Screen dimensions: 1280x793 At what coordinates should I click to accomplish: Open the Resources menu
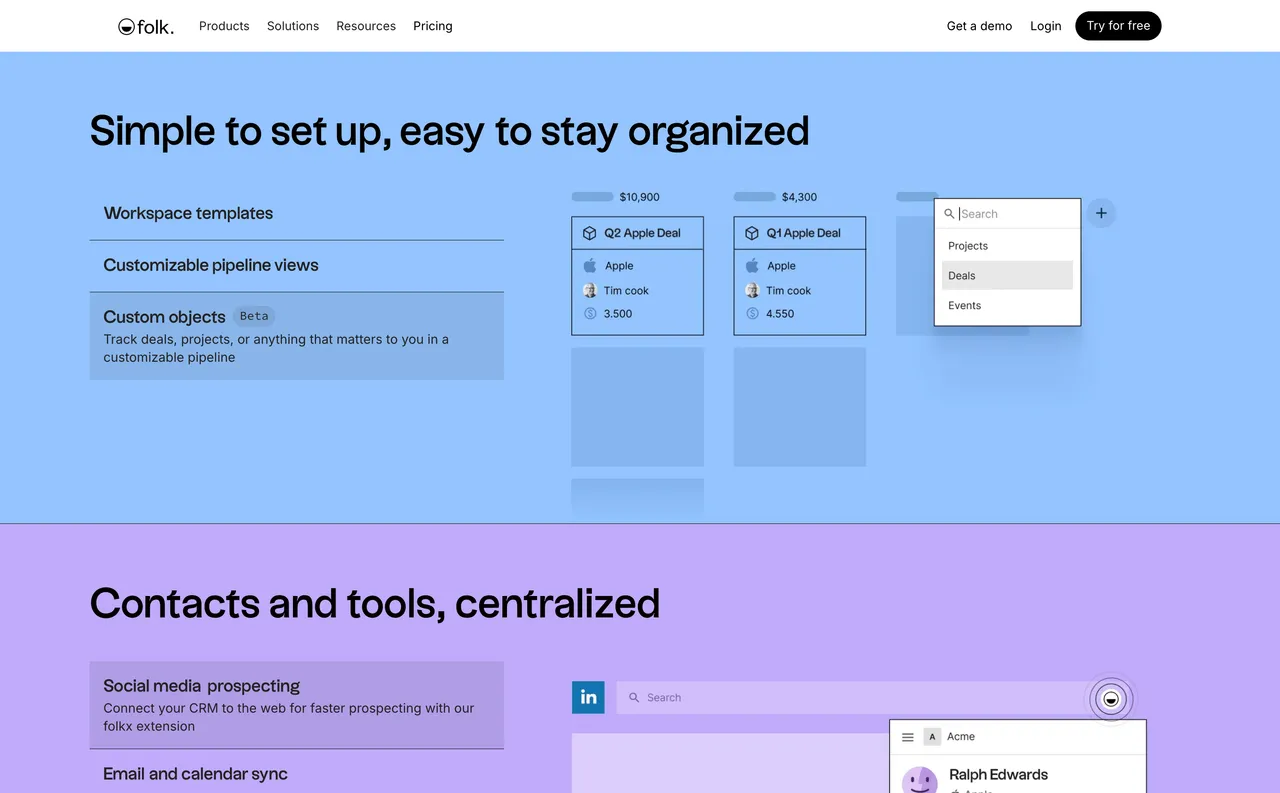(x=366, y=26)
